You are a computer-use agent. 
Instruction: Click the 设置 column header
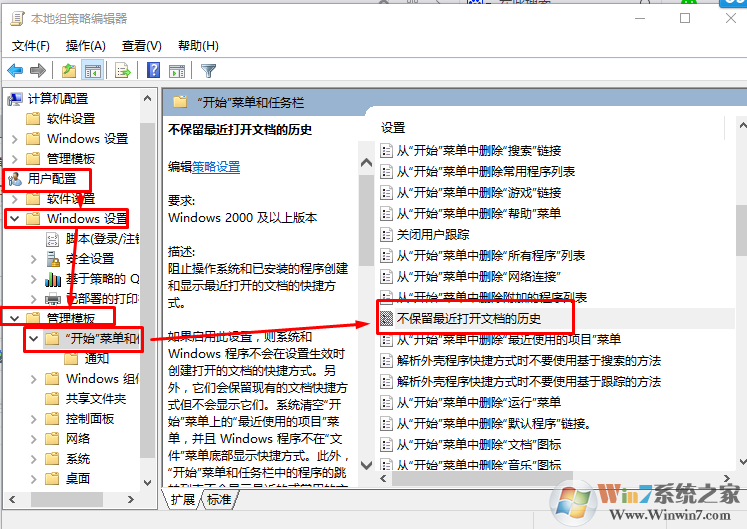393,128
